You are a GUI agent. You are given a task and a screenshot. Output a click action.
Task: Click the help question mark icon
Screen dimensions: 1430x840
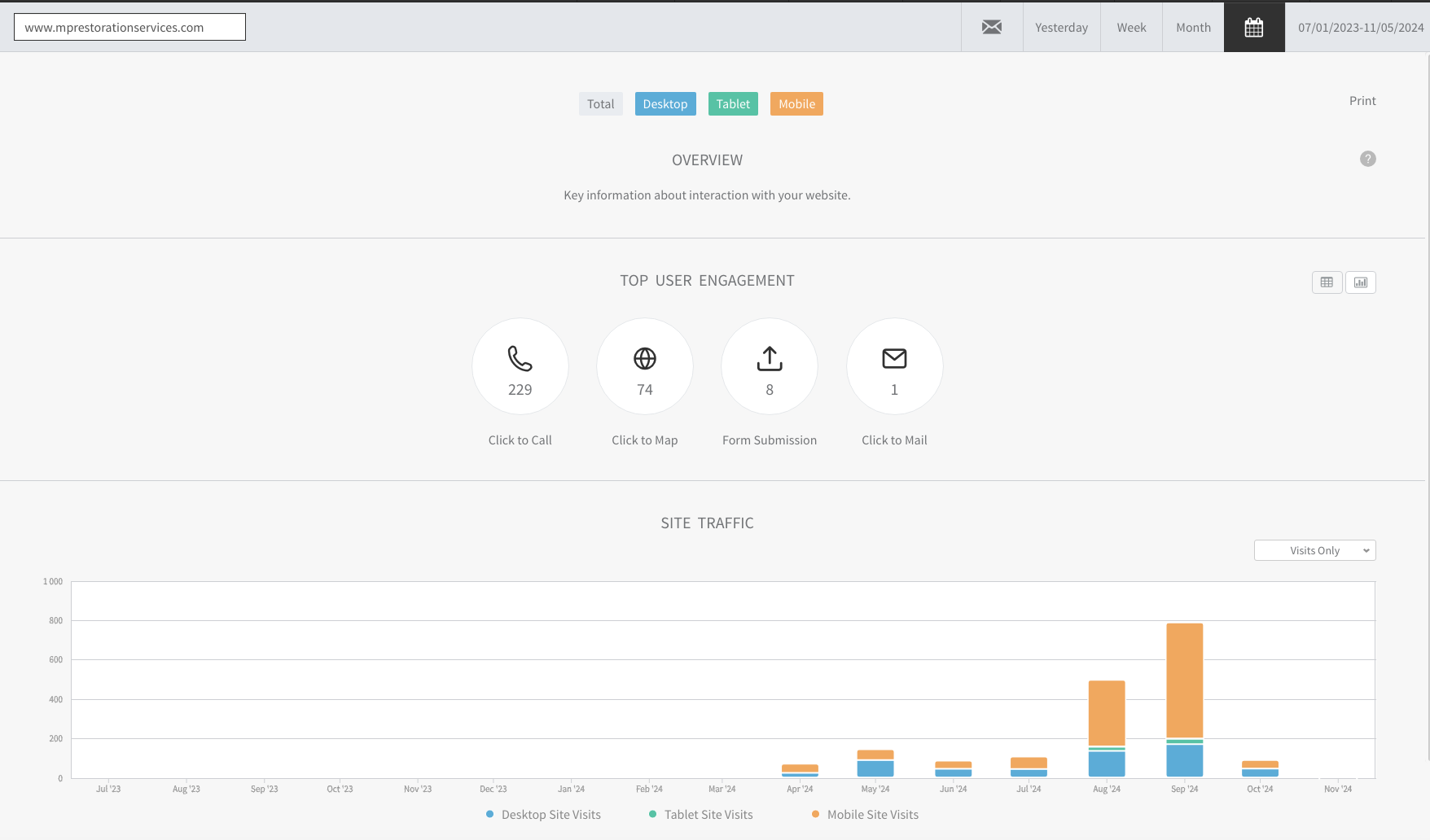(1368, 159)
